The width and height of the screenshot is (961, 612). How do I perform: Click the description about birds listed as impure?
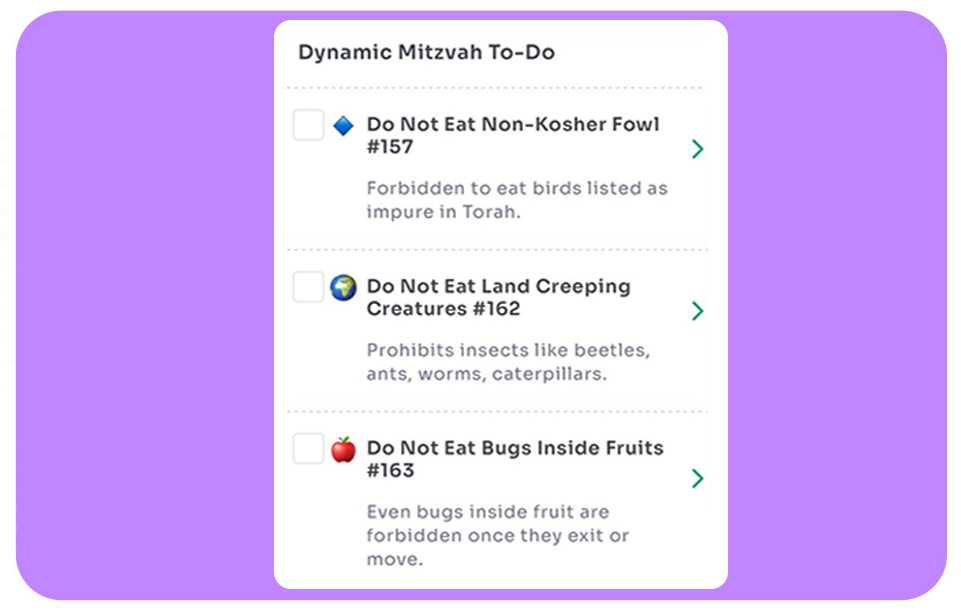click(516, 200)
